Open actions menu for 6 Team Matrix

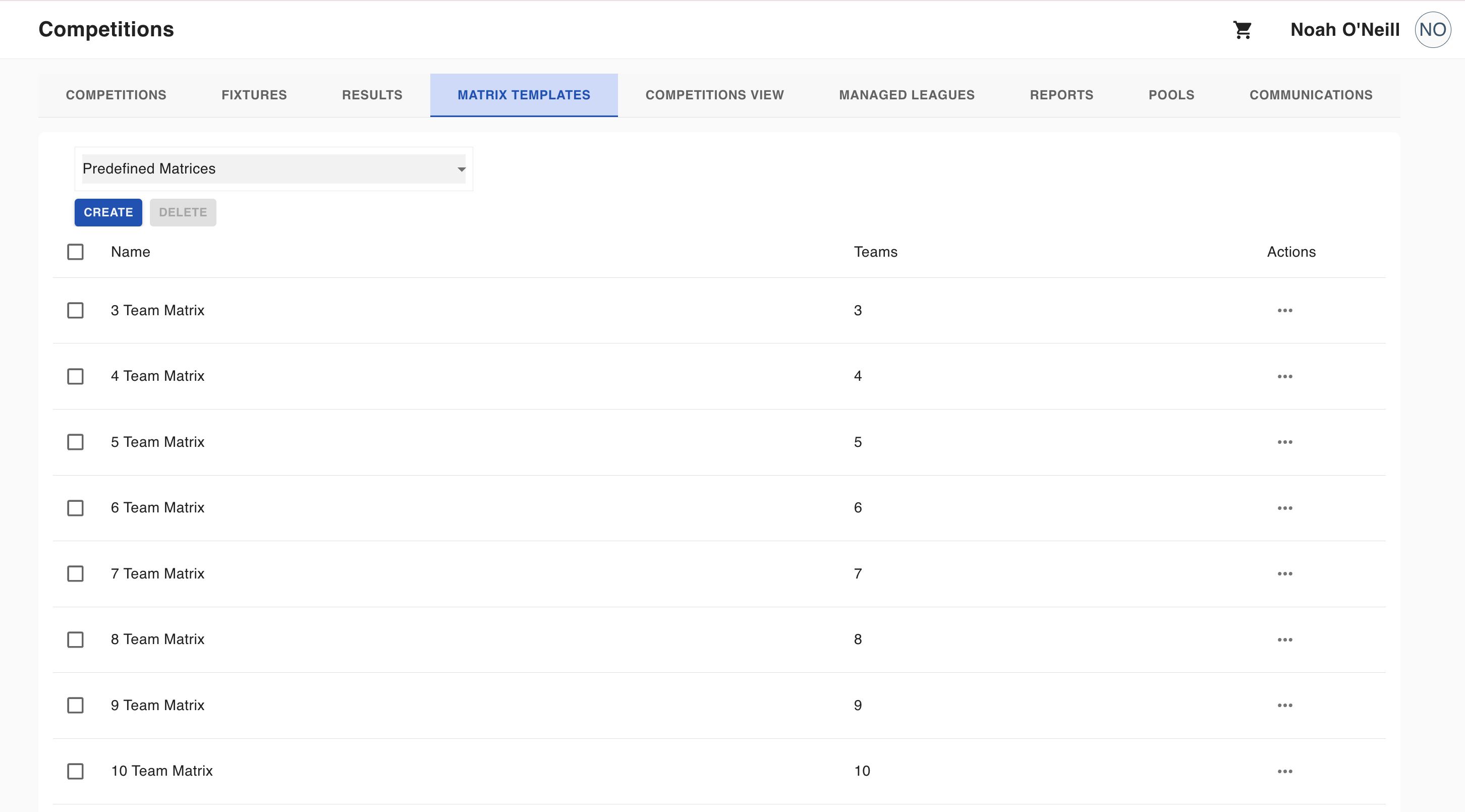[1285, 508]
